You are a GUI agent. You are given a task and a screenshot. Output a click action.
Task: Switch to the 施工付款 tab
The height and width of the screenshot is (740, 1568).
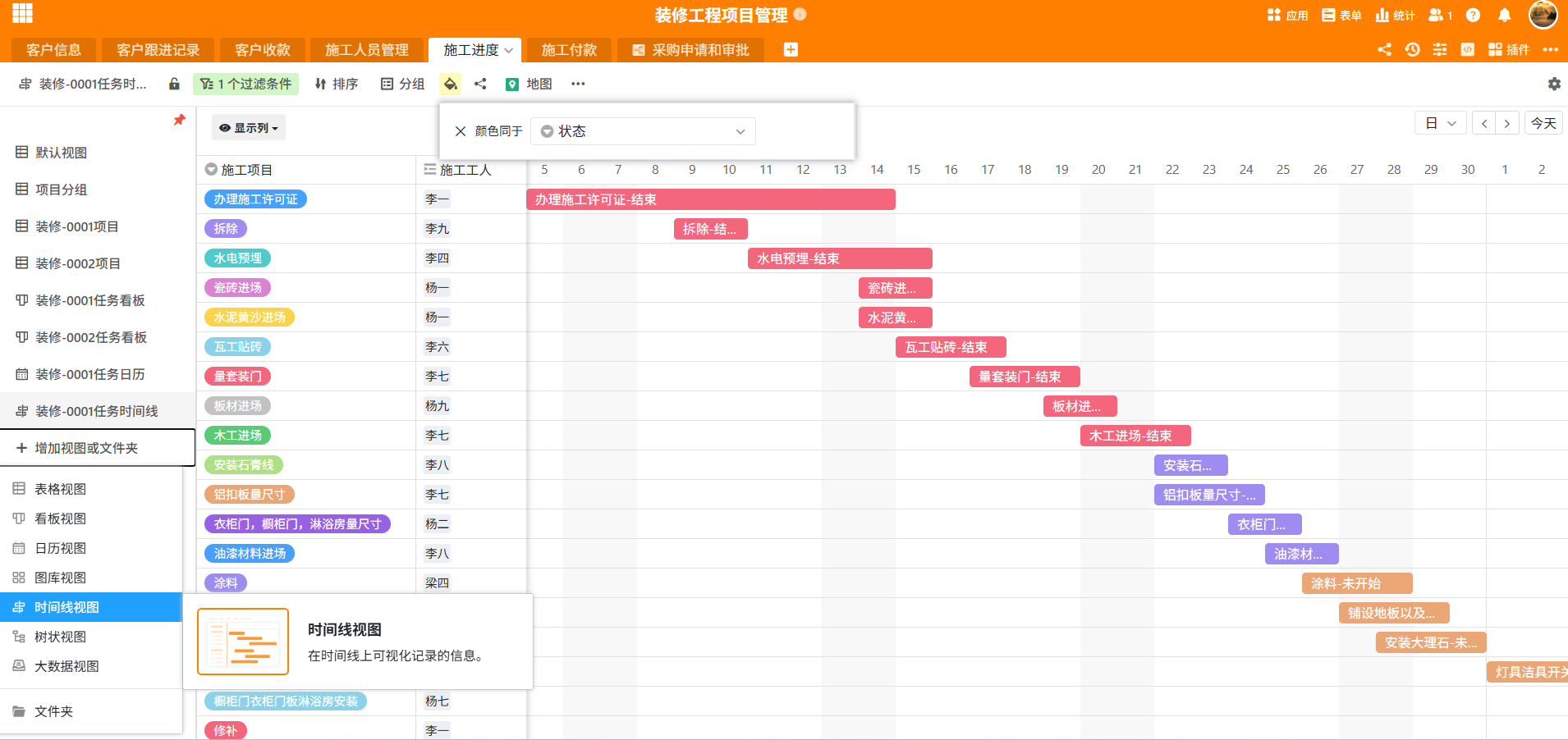coord(569,50)
